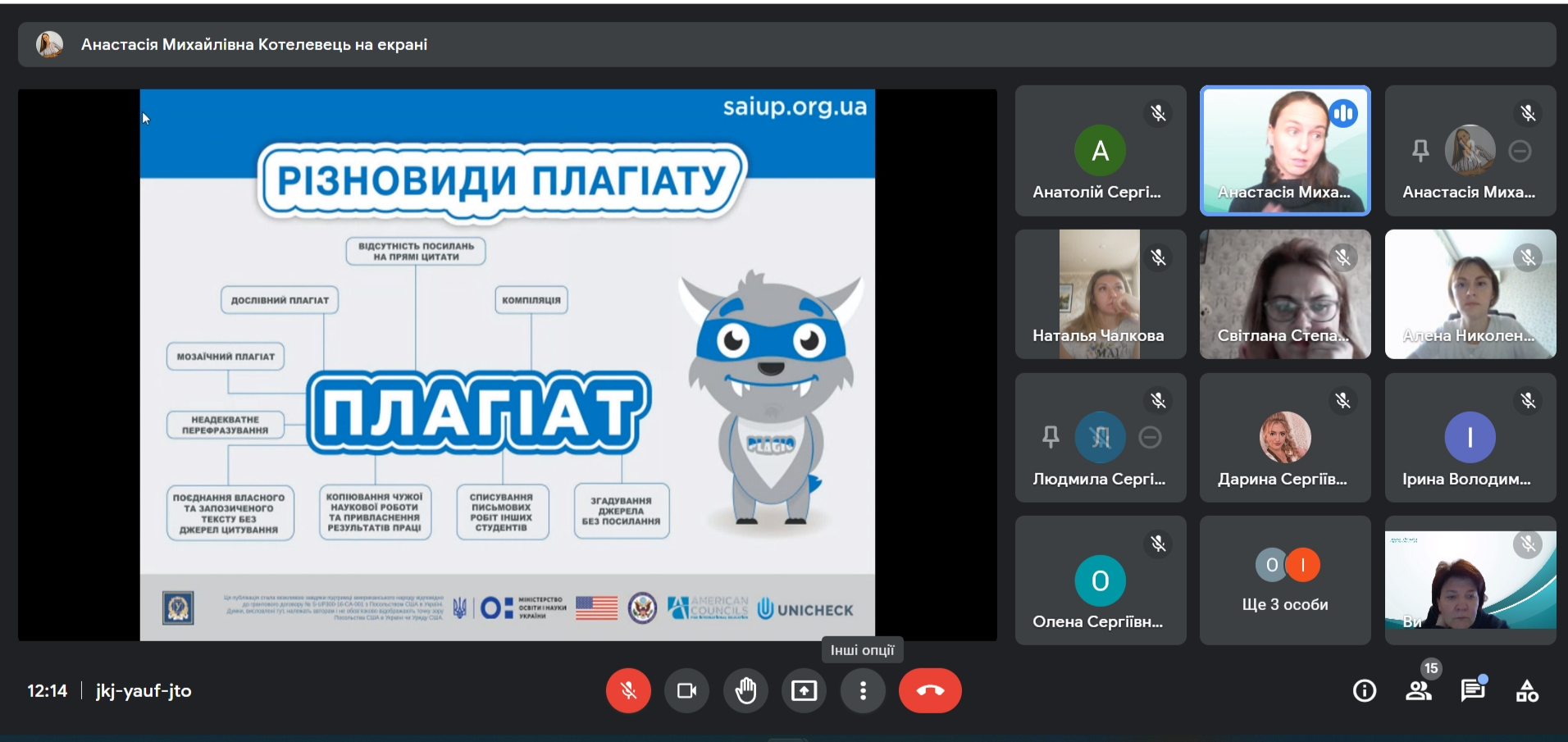Image resolution: width=1568 pixels, height=742 pixels.
Task: Click minus icon on Анастасія Миха... avatar tile
Action: (1520, 151)
